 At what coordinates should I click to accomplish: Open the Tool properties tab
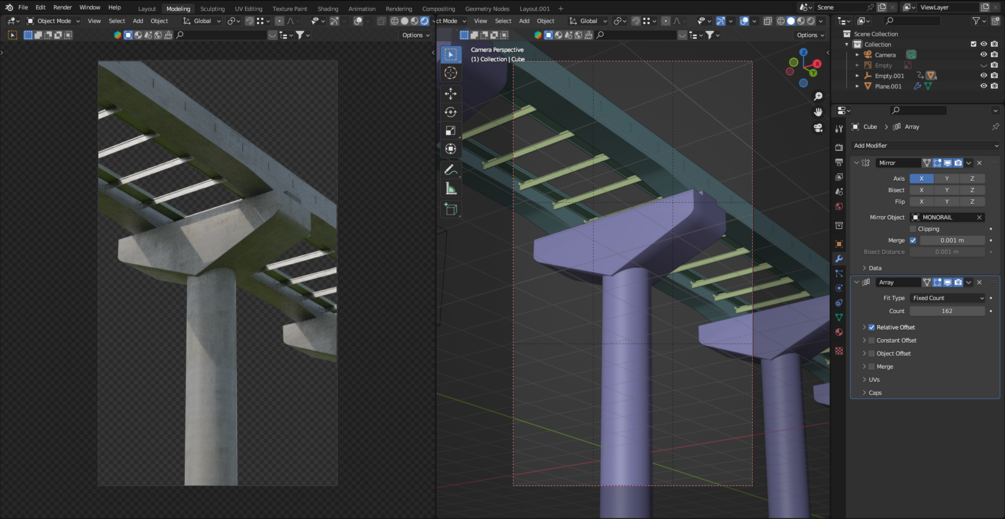(839, 129)
